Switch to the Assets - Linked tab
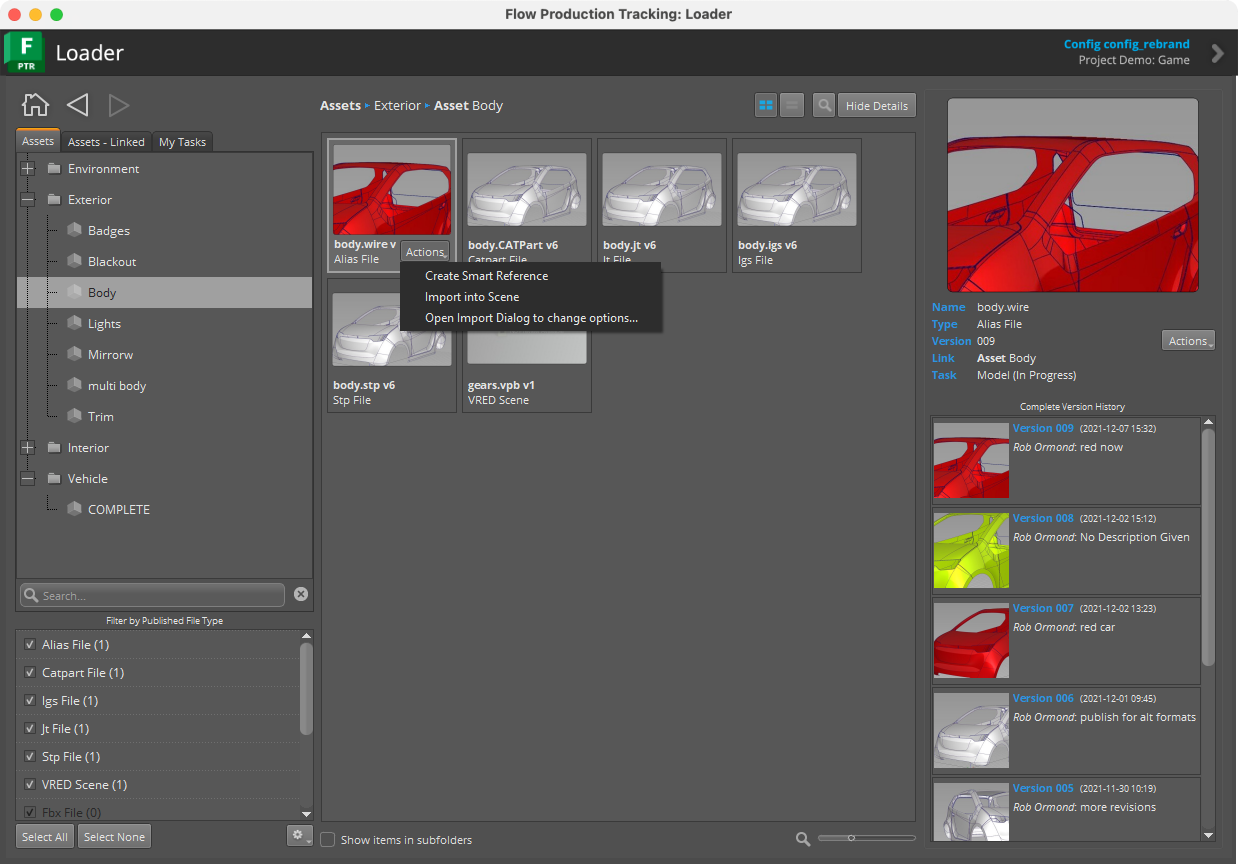1238x864 pixels. (x=106, y=142)
